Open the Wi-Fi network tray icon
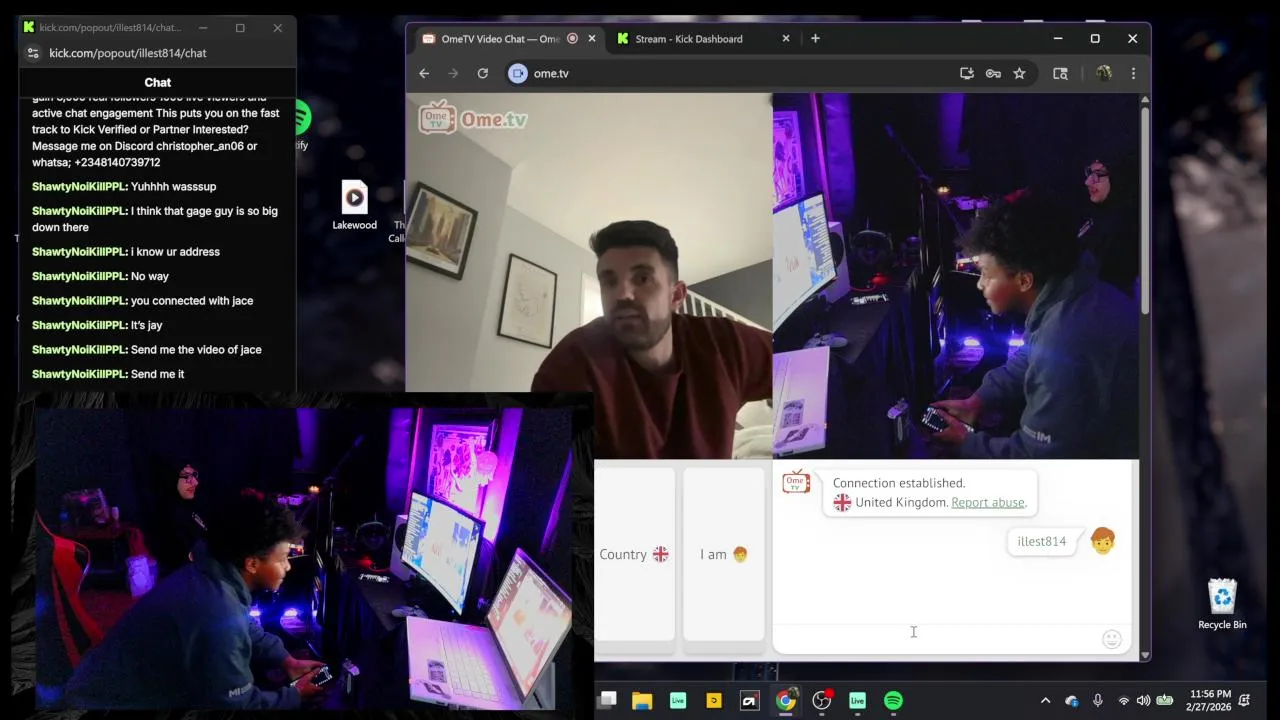Screen dimensions: 1280x720 (x=1123, y=701)
